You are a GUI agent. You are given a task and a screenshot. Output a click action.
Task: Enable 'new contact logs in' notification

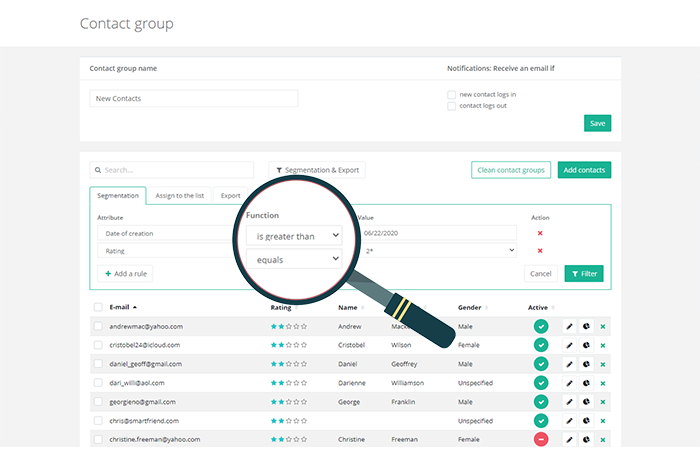[451, 95]
